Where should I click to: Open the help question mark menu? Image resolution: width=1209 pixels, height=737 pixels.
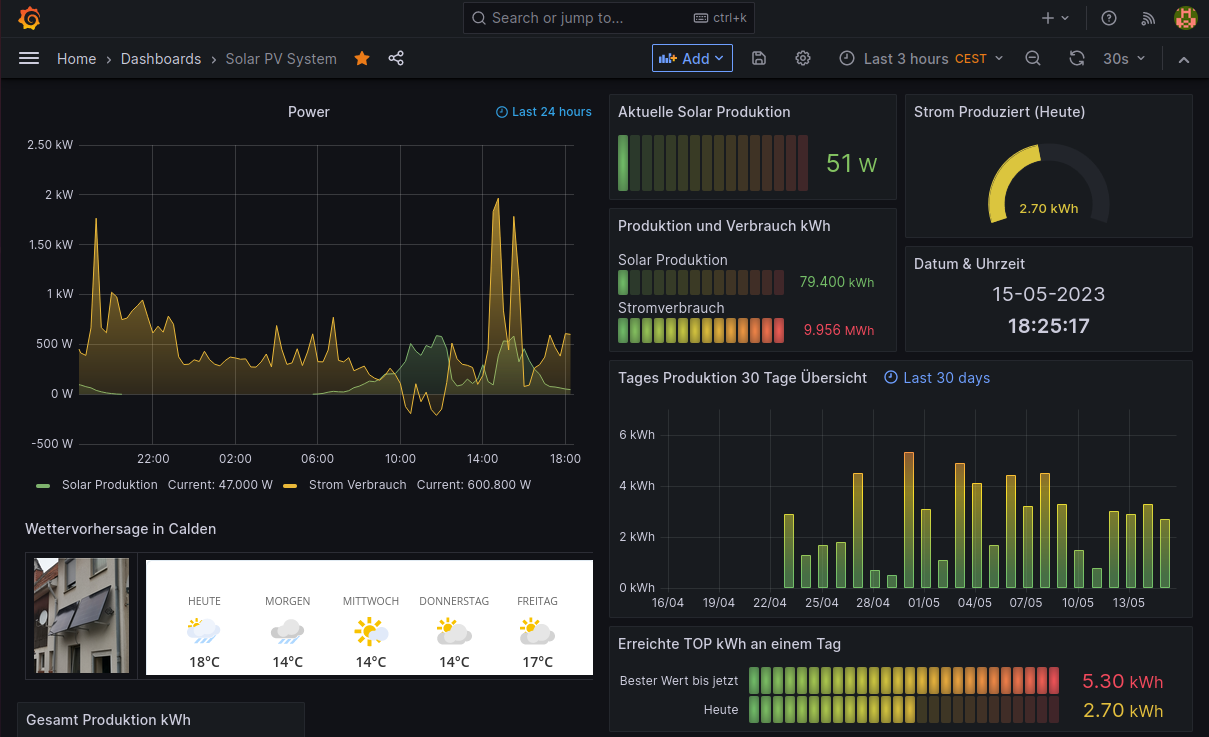(1109, 18)
